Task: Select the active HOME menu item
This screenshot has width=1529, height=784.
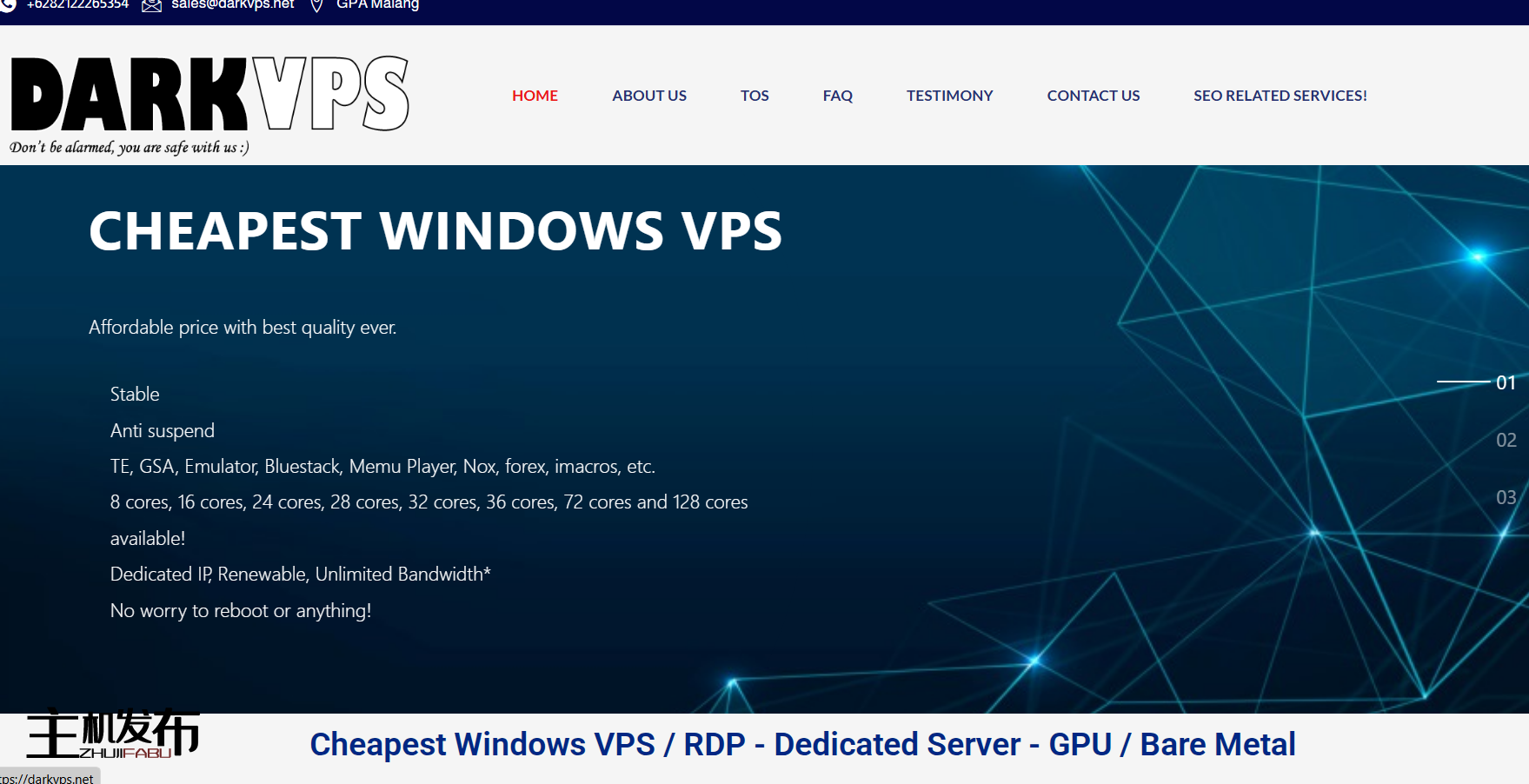Action: [535, 96]
